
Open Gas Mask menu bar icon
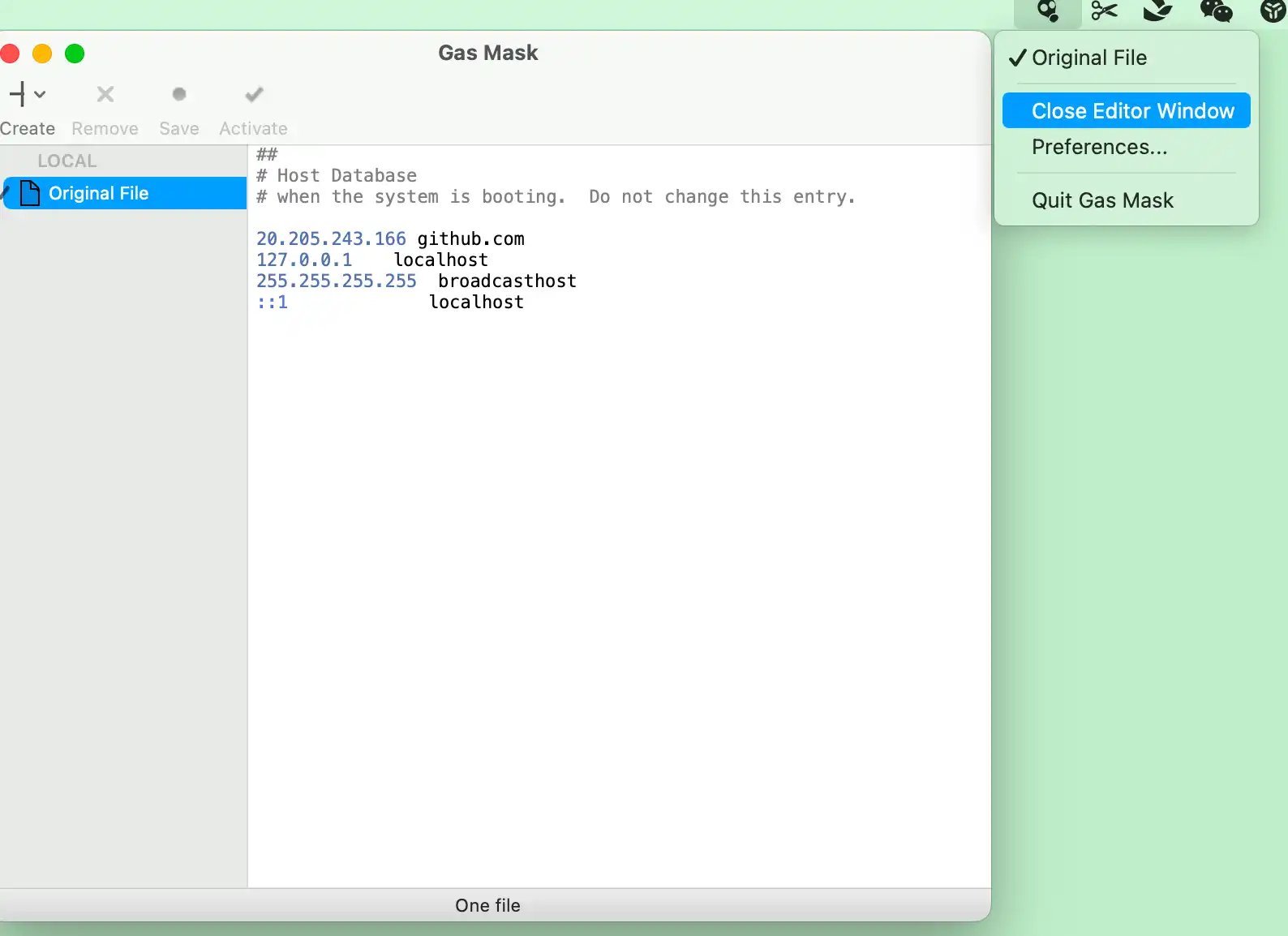tap(1048, 11)
